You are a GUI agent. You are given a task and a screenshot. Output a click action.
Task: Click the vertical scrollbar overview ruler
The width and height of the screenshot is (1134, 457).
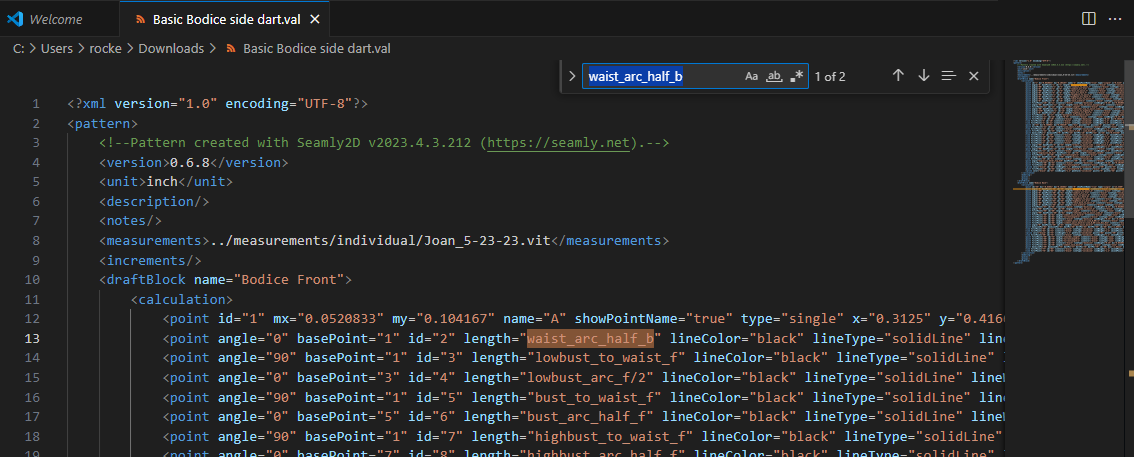pyautogui.click(x=1130, y=257)
